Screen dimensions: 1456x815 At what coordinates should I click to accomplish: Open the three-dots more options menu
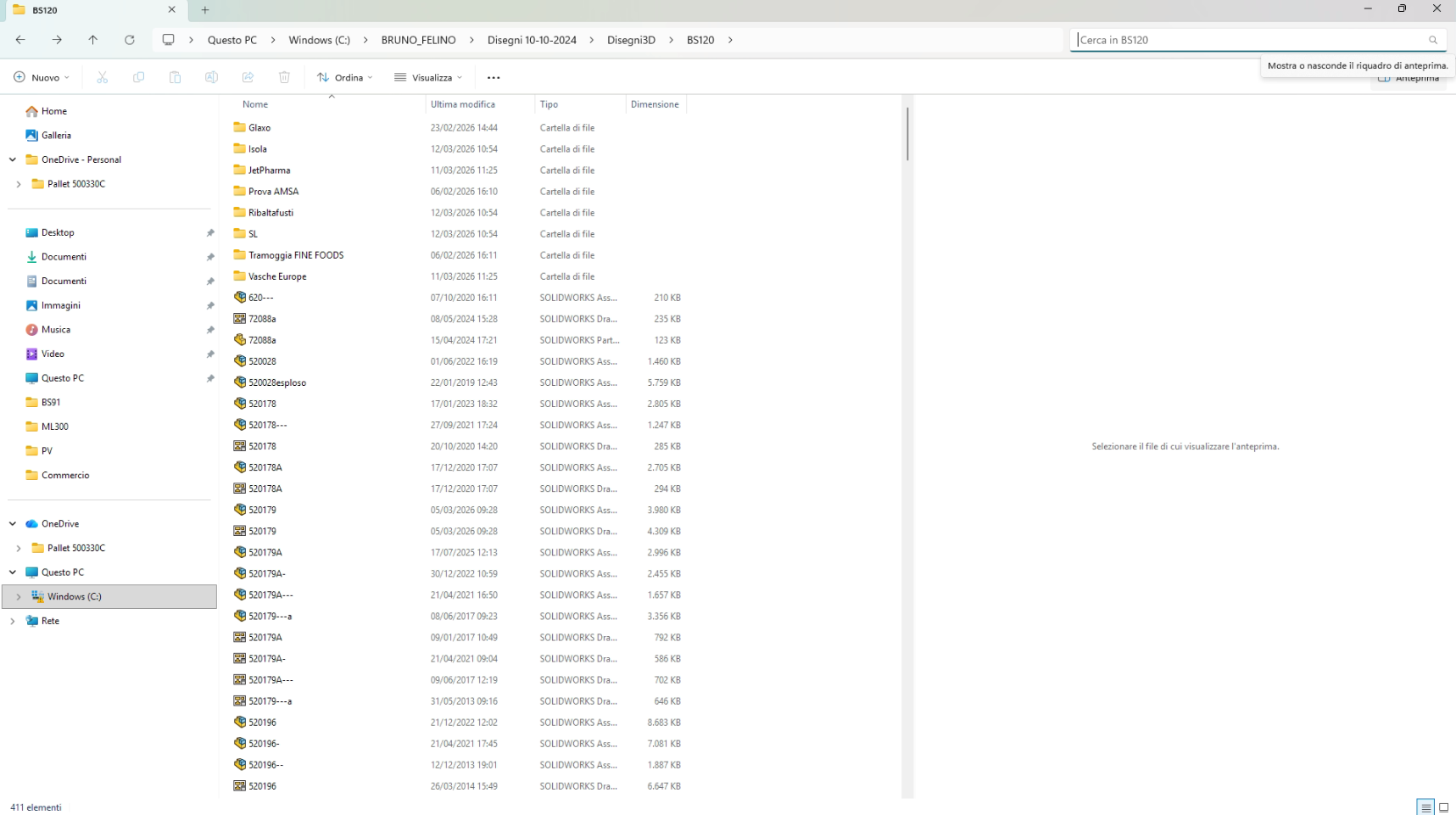coord(494,77)
